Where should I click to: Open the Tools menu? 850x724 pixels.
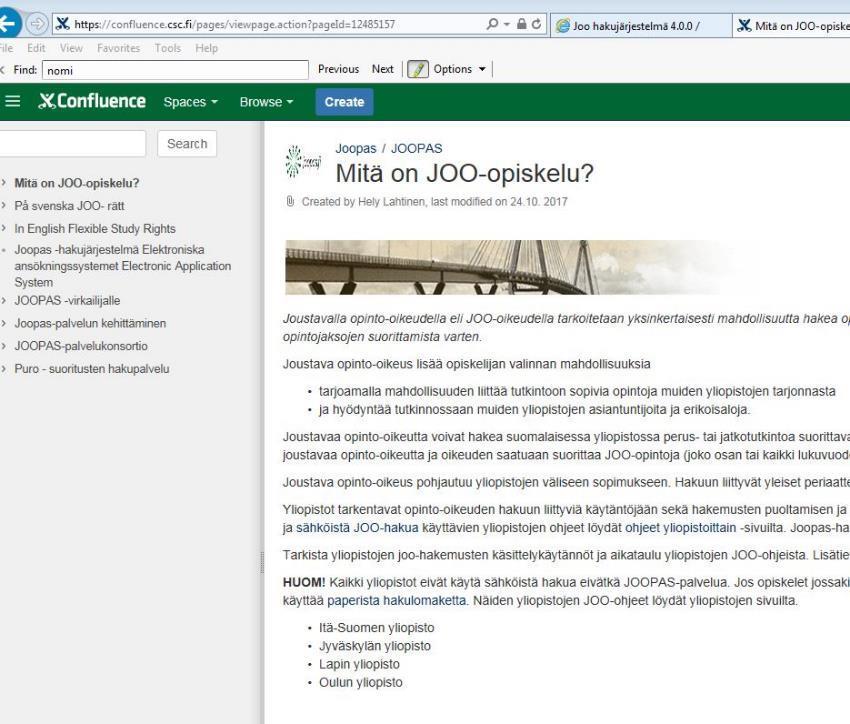[168, 48]
